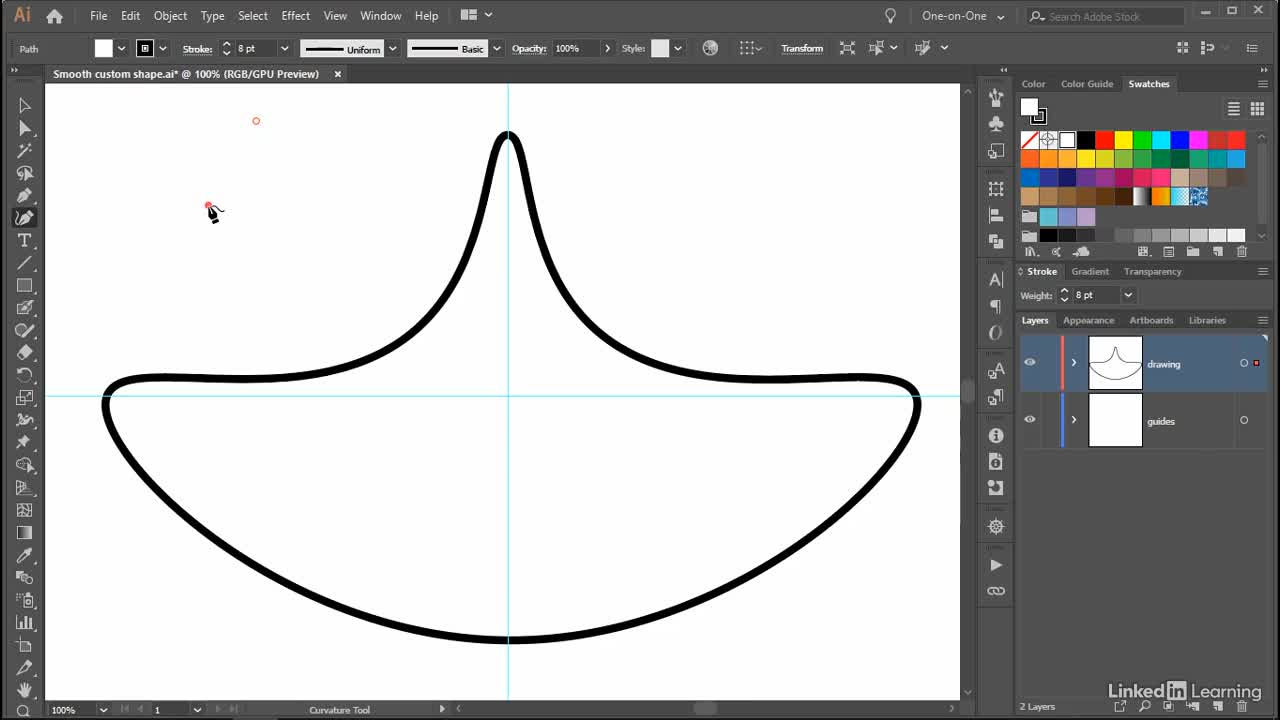The height and width of the screenshot is (720, 1280).
Task: Open Weight dropdown in Stroke panel
Action: point(1128,295)
